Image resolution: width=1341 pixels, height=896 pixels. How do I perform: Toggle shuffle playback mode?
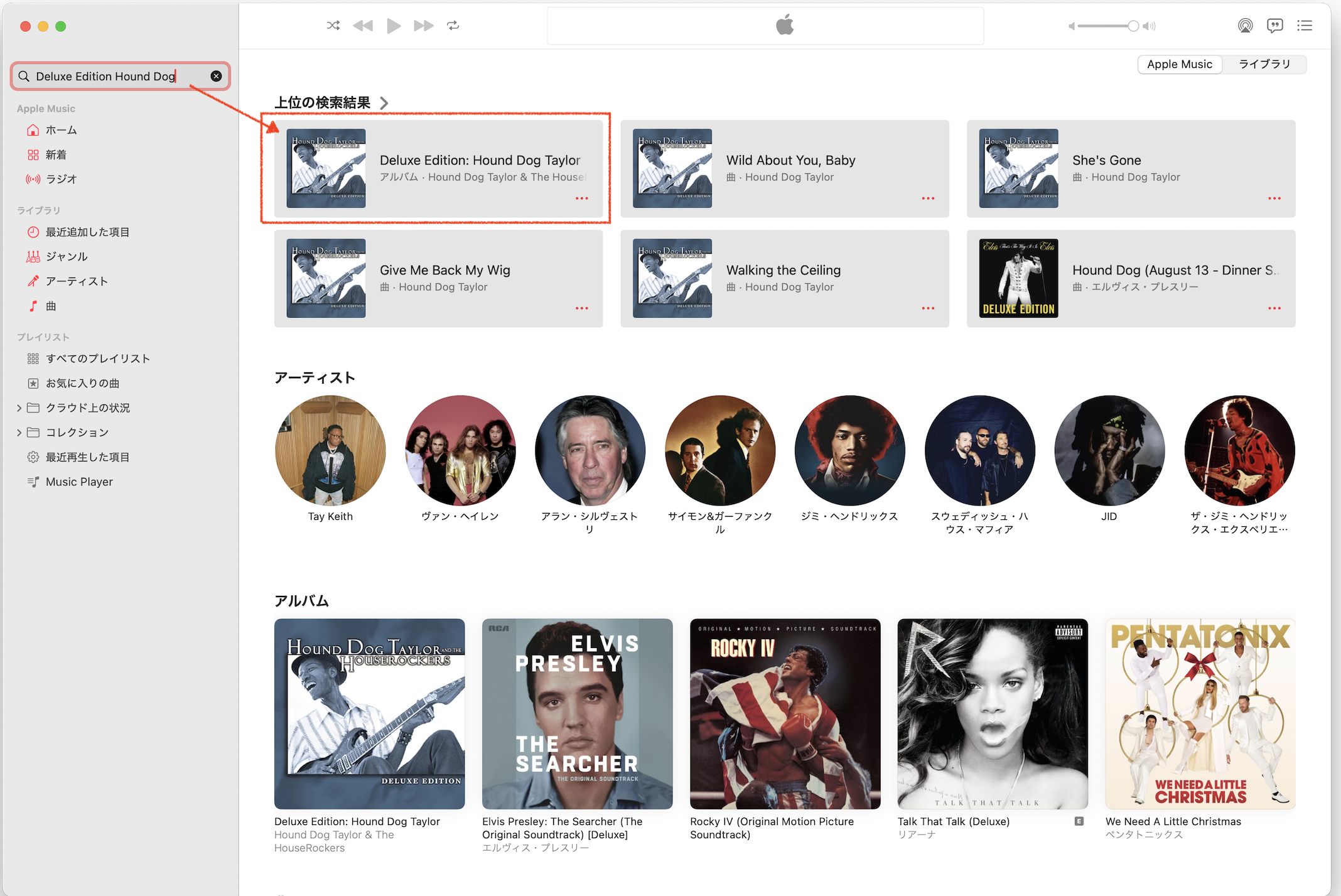333,26
